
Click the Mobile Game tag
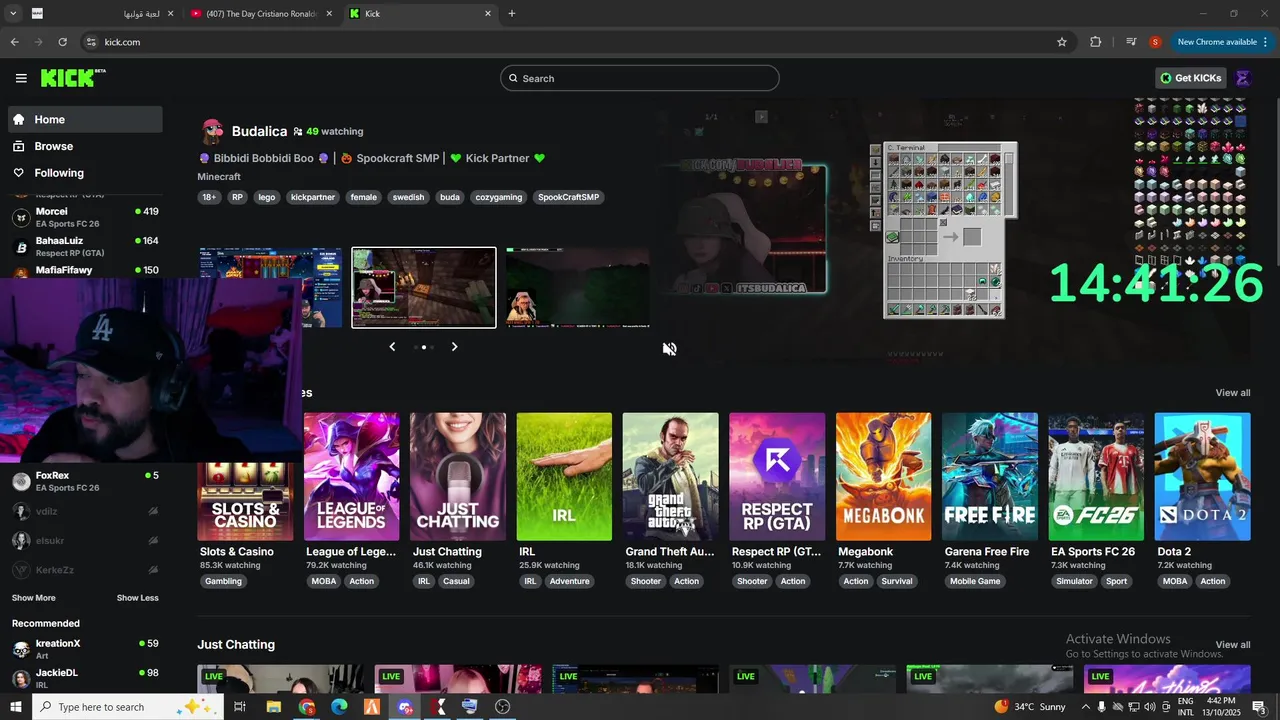pyautogui.click(x=975, y=581)
